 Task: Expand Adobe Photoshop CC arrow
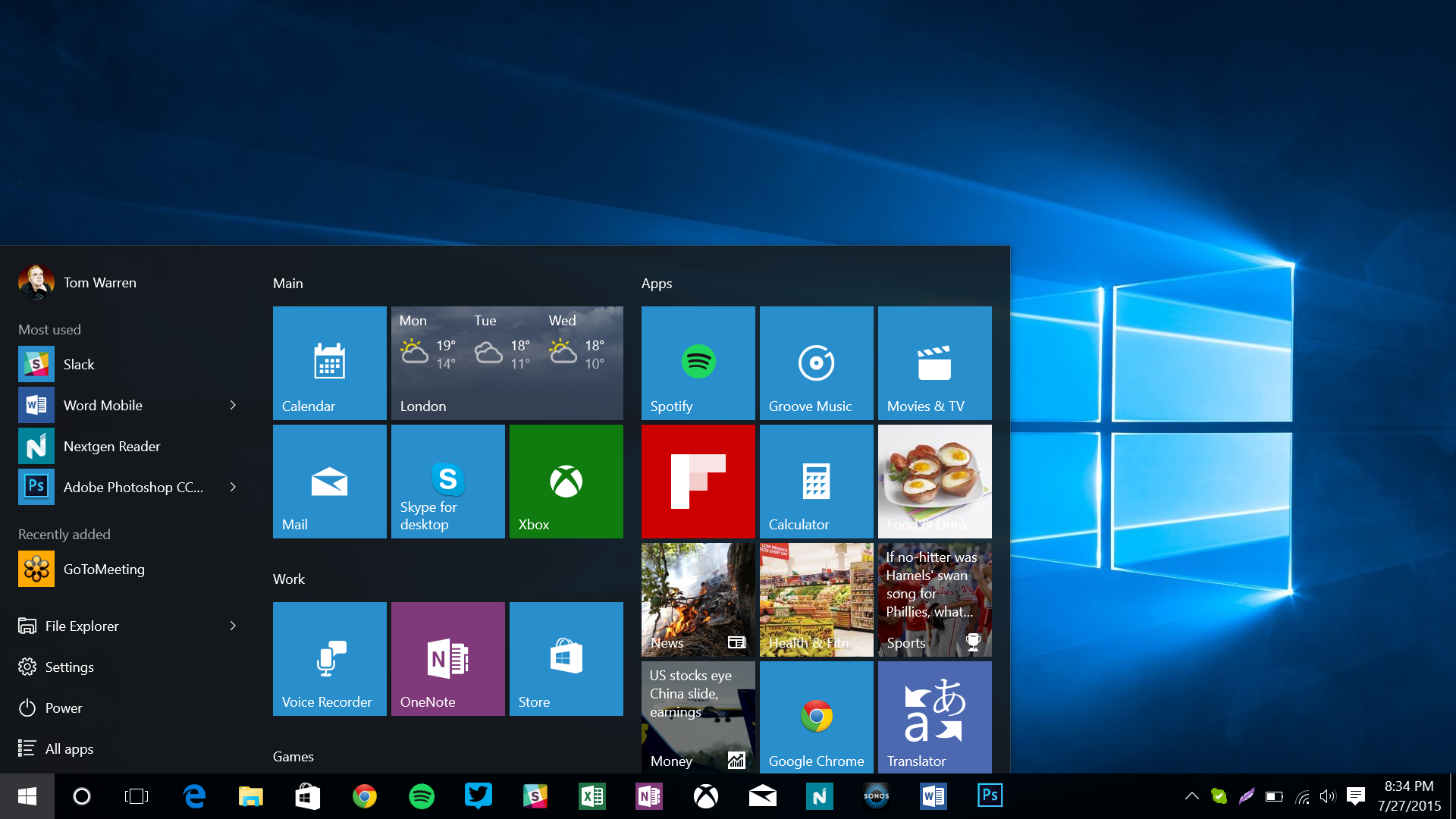coord(233,485)
